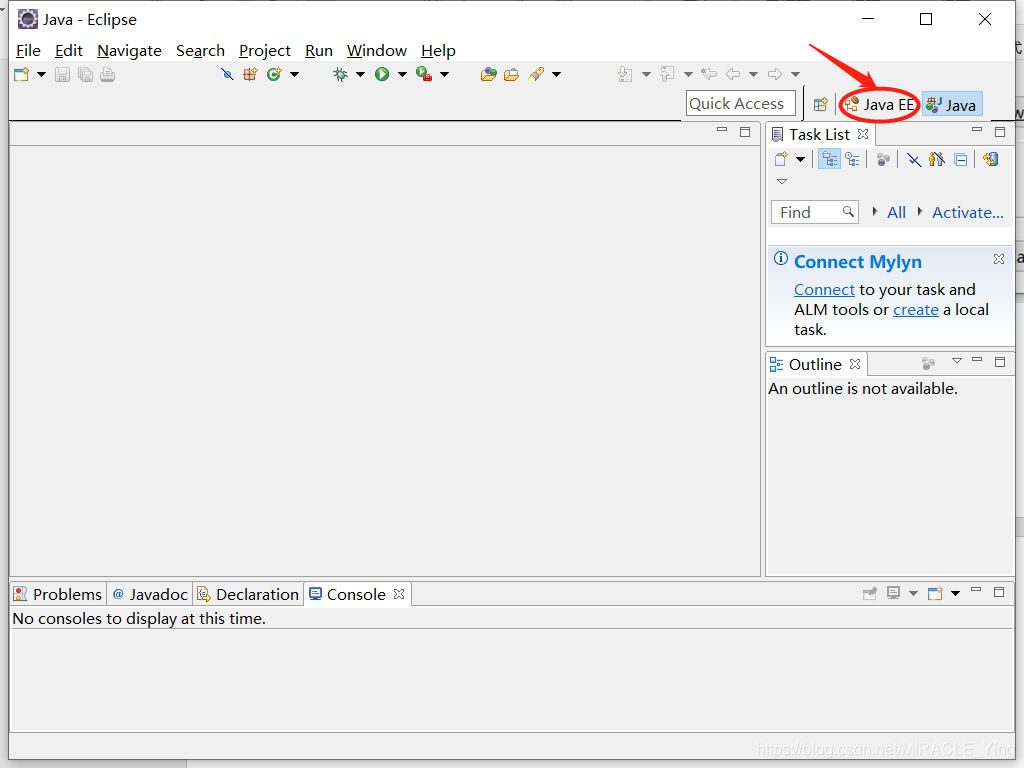Click the Synchronize Changed repository icon
This screenshot has height=768, width=1024.
(x=991, y=159)
